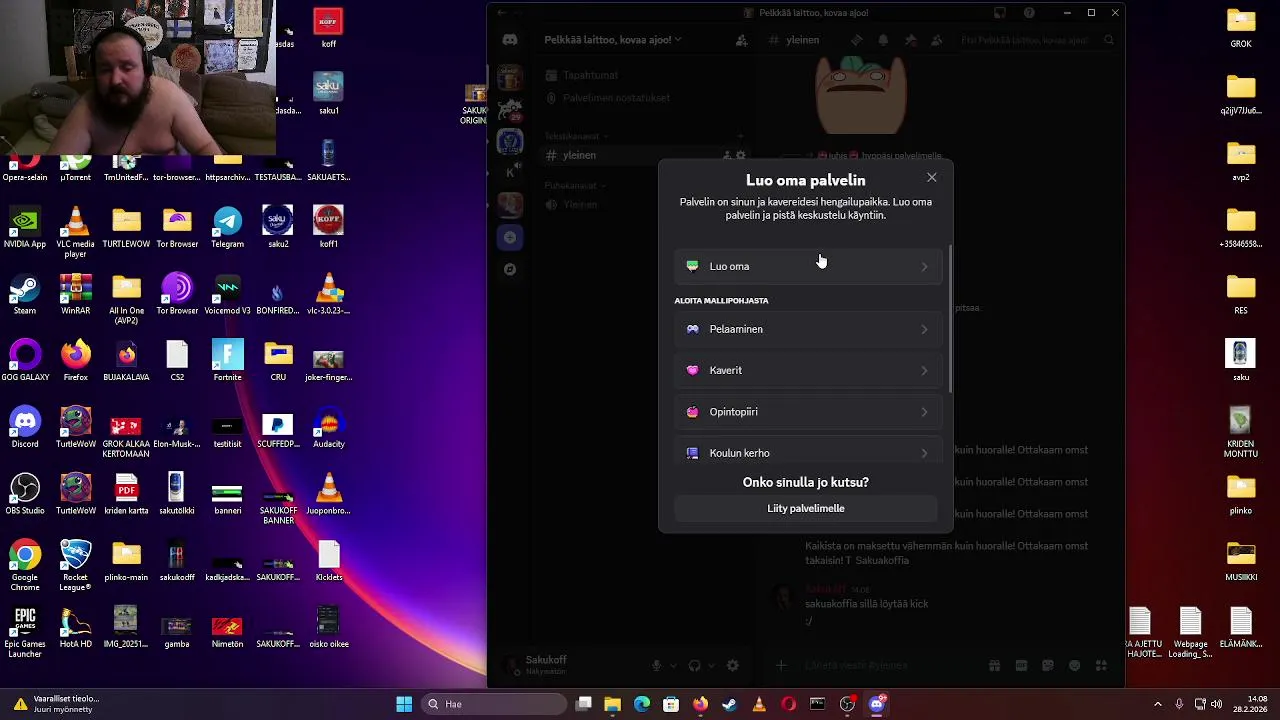Select the Fortnite desktop icon
The height and width of the screenshot is (720, 1280).
pyautogui.click(x=227, y=360)
